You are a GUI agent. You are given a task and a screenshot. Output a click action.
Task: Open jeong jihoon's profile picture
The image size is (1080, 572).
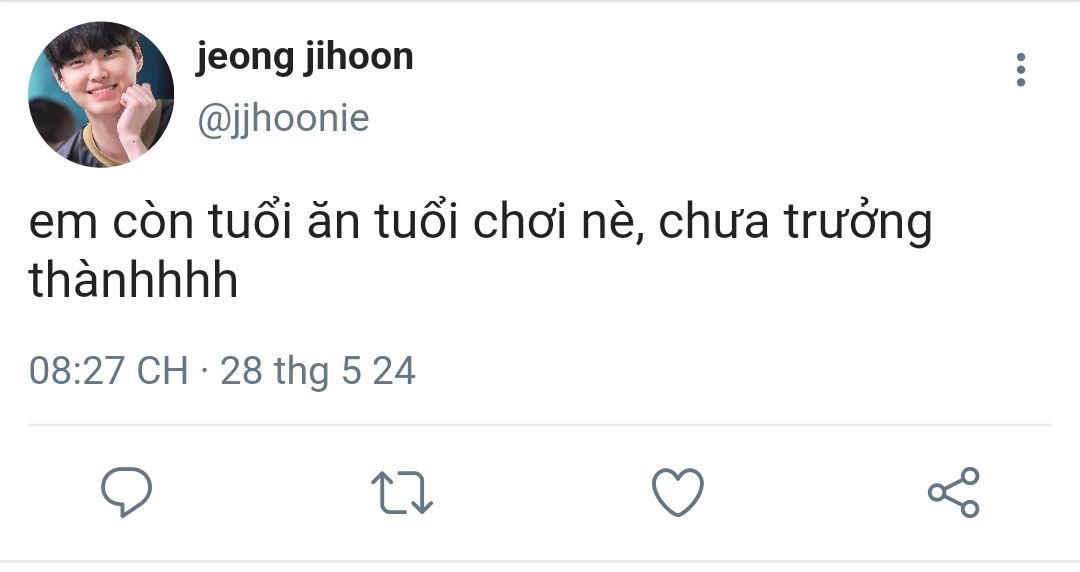tap(101, 94)
